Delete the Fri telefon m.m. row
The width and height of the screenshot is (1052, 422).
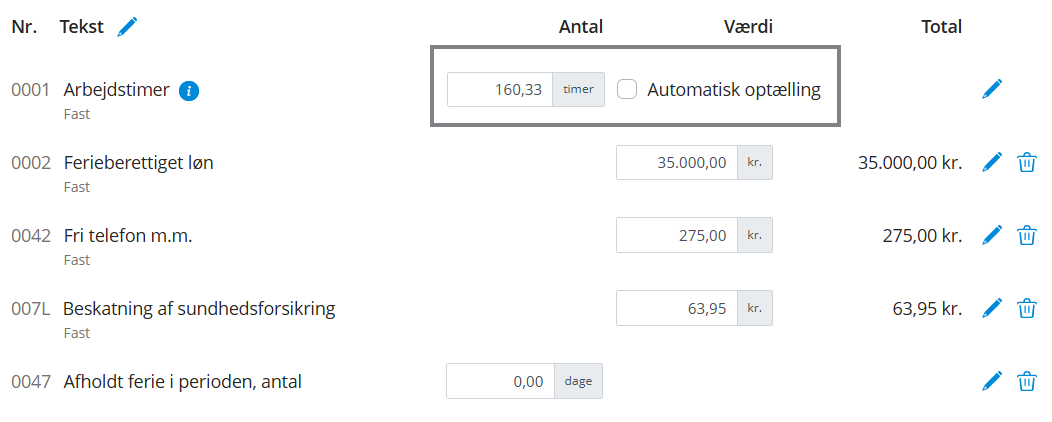pos(1026,235)
